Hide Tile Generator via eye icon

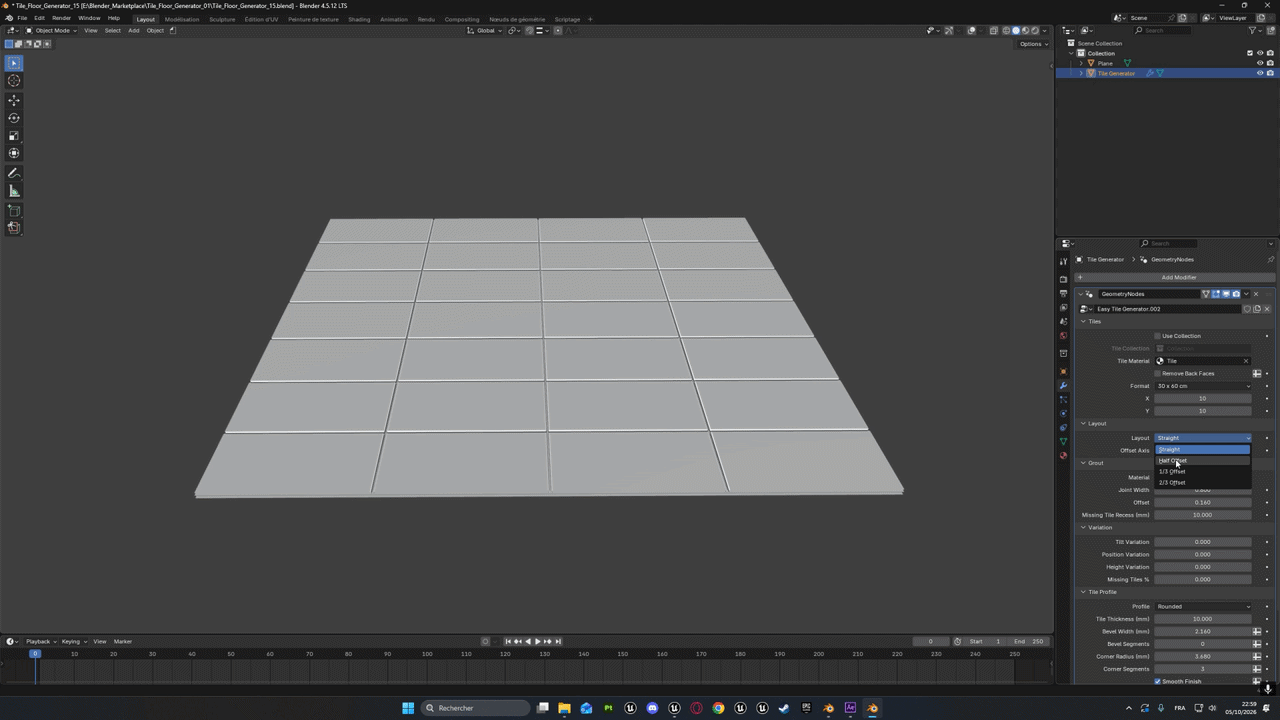coord(1259,73)
